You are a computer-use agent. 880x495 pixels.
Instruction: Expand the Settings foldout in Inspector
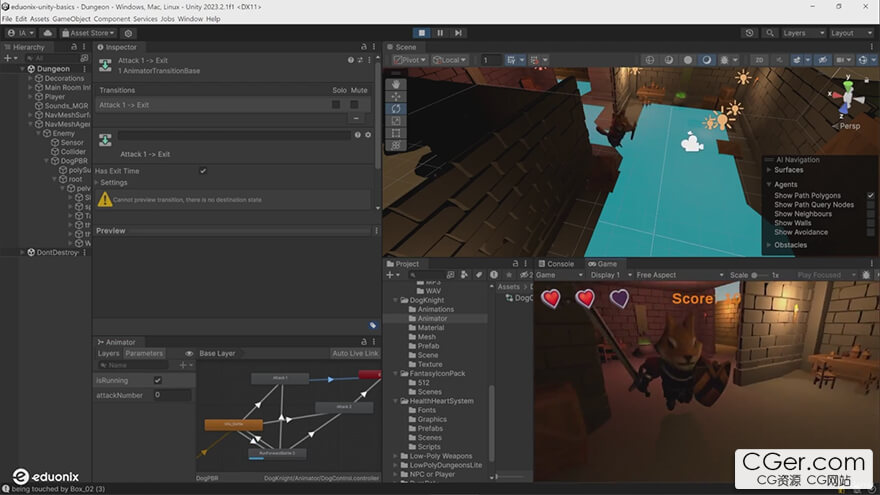(113, 183)
